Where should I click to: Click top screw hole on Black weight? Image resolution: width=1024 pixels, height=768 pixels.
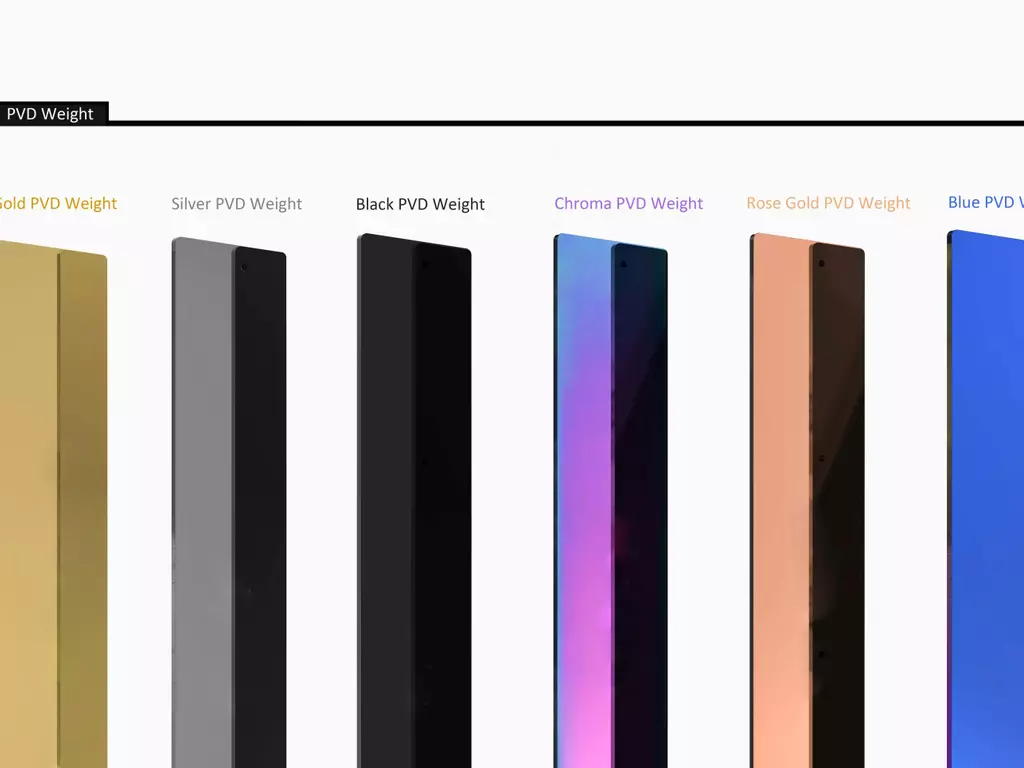425,264
